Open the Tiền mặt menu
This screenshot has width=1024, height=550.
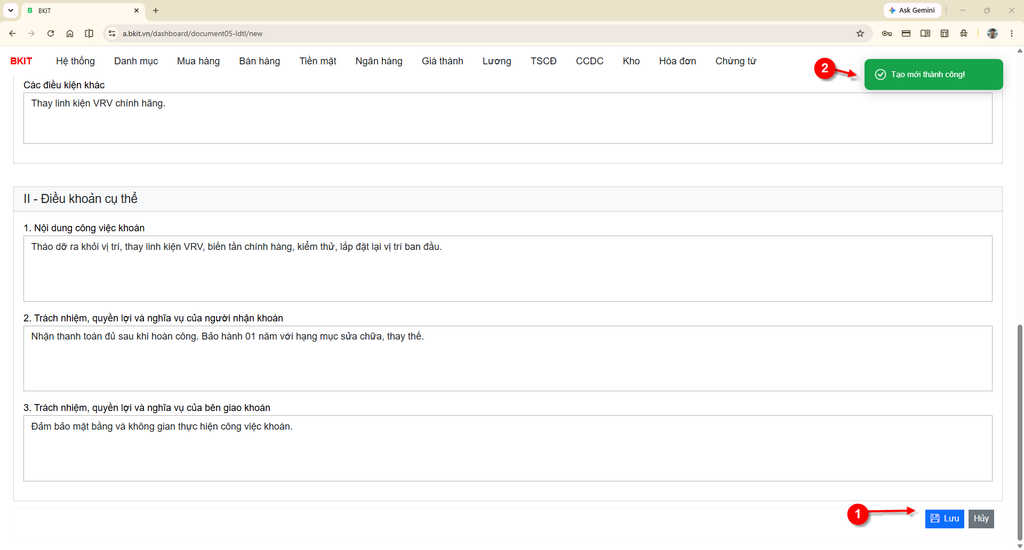click(x=318, y=61)
